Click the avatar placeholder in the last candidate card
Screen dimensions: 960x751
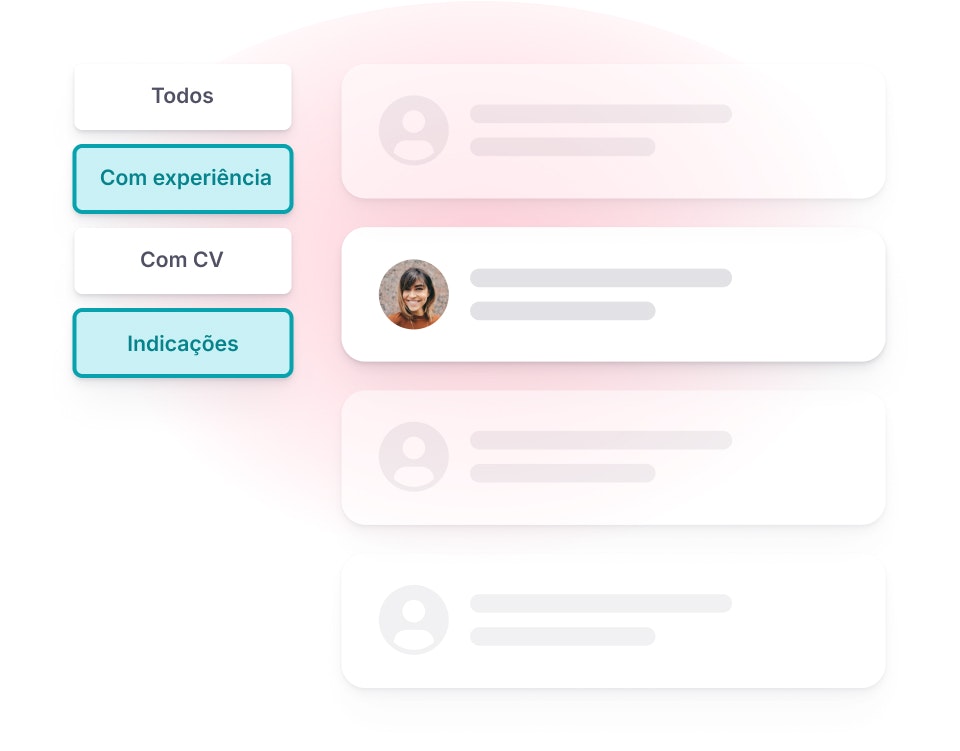tap(413, 620)
